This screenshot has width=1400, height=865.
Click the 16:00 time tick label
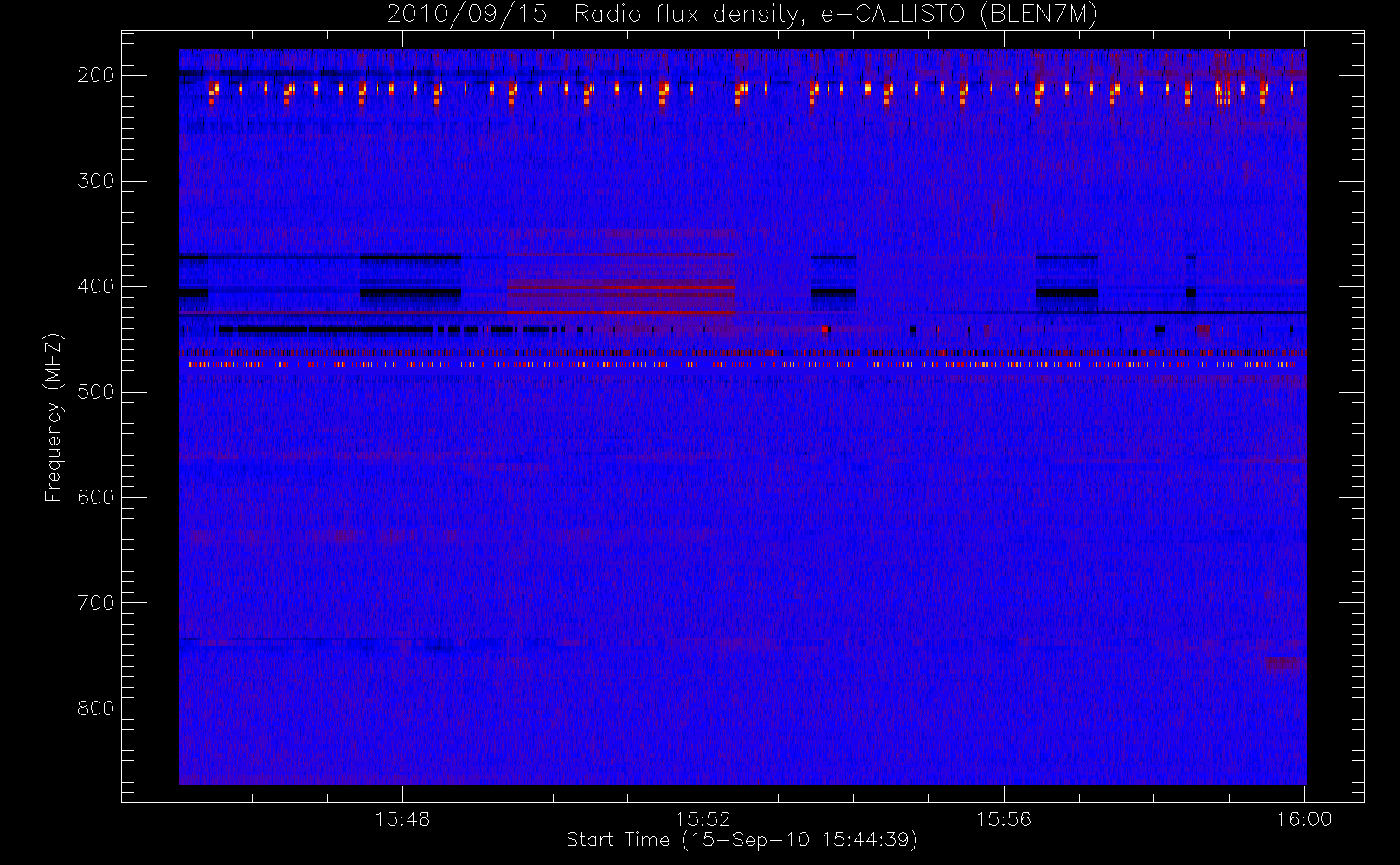1304,819
